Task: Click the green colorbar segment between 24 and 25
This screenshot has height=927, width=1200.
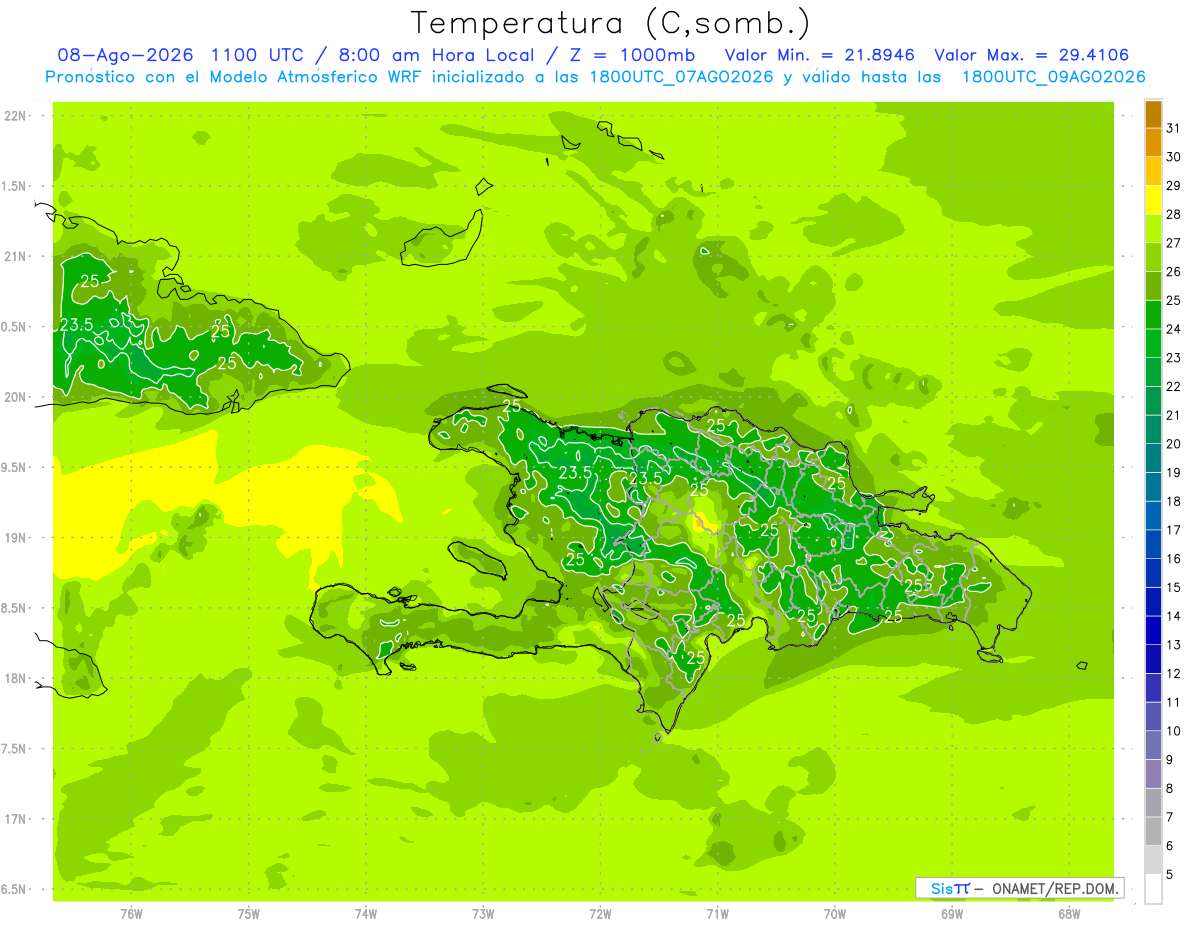Action: [x=1154, y=314]
